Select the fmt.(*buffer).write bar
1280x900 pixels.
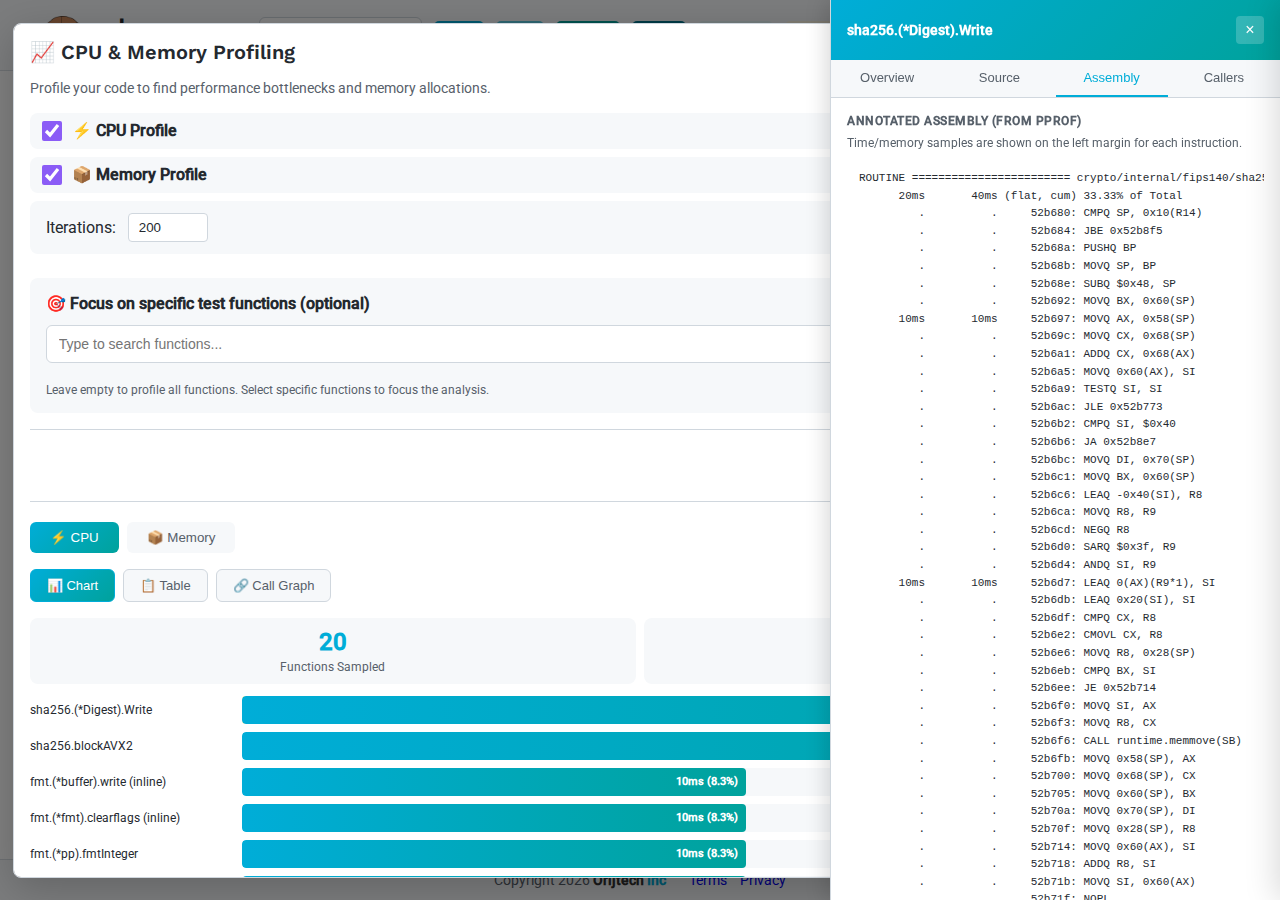click(493, 782)
